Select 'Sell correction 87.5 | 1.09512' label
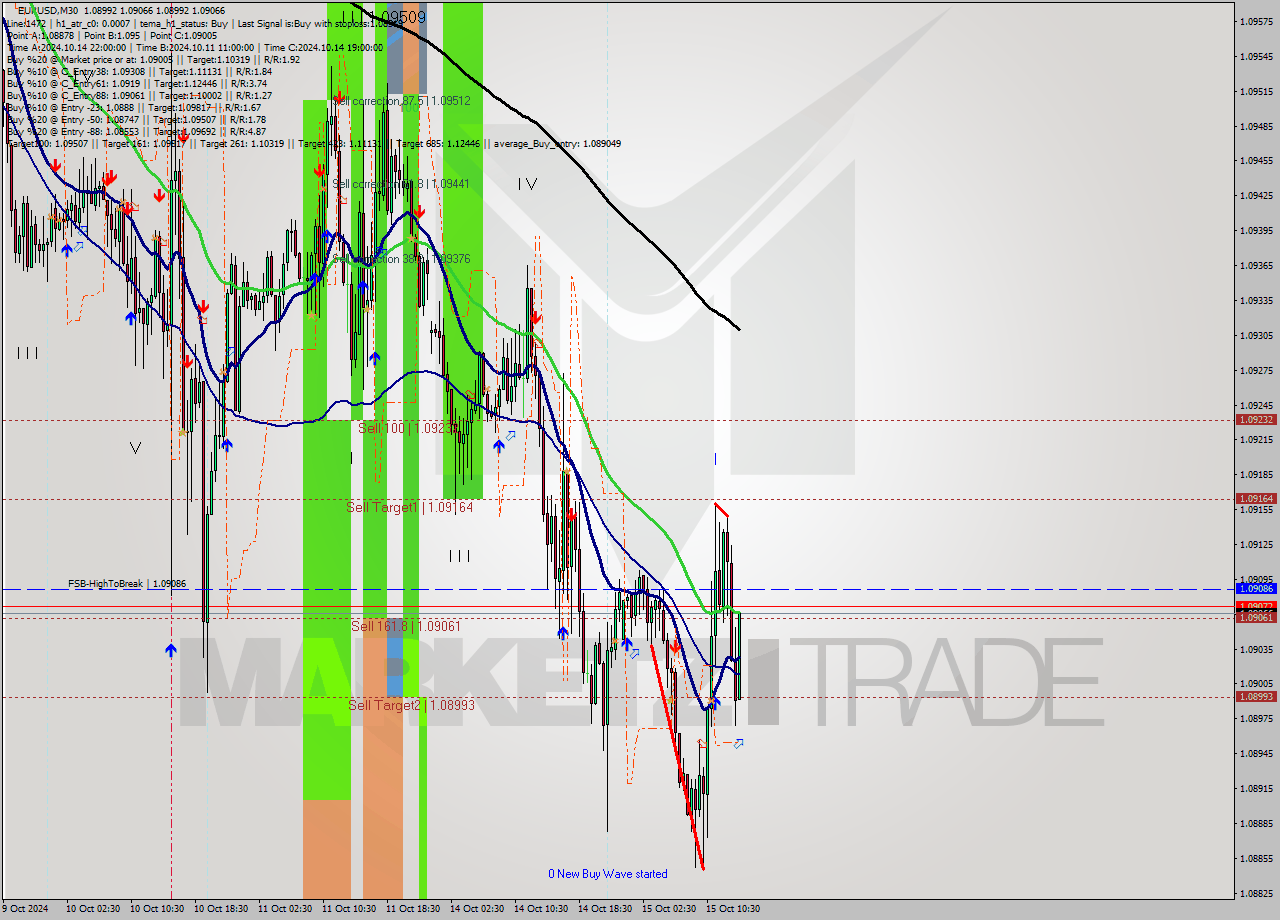This screenshot has height=920, width=1280. [401, 101]
